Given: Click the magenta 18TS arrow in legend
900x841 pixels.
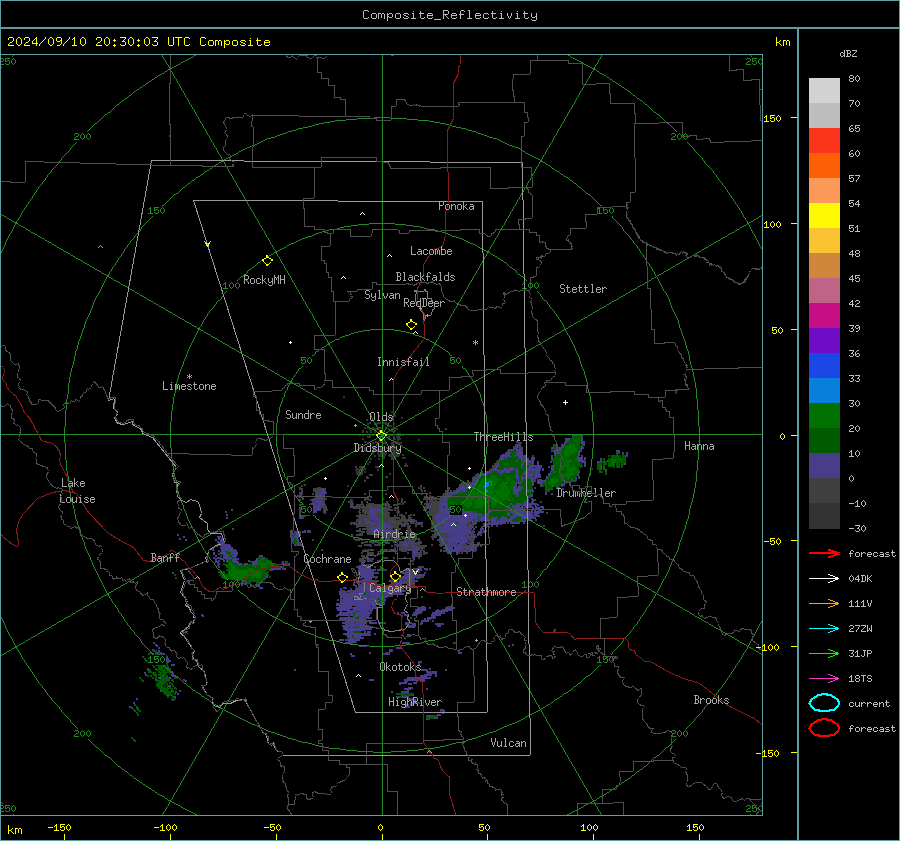Looking at the screenshot, I should coord(824,679).
